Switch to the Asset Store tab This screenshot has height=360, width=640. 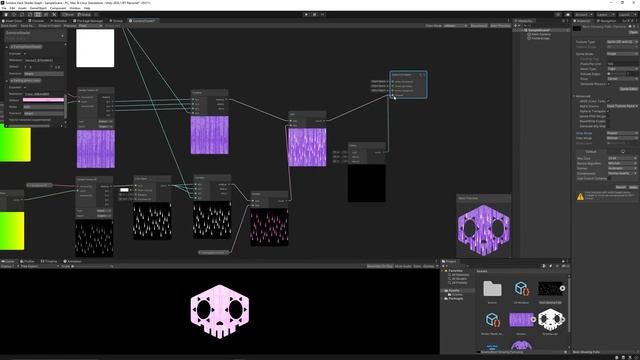click(x=12, y=20)
